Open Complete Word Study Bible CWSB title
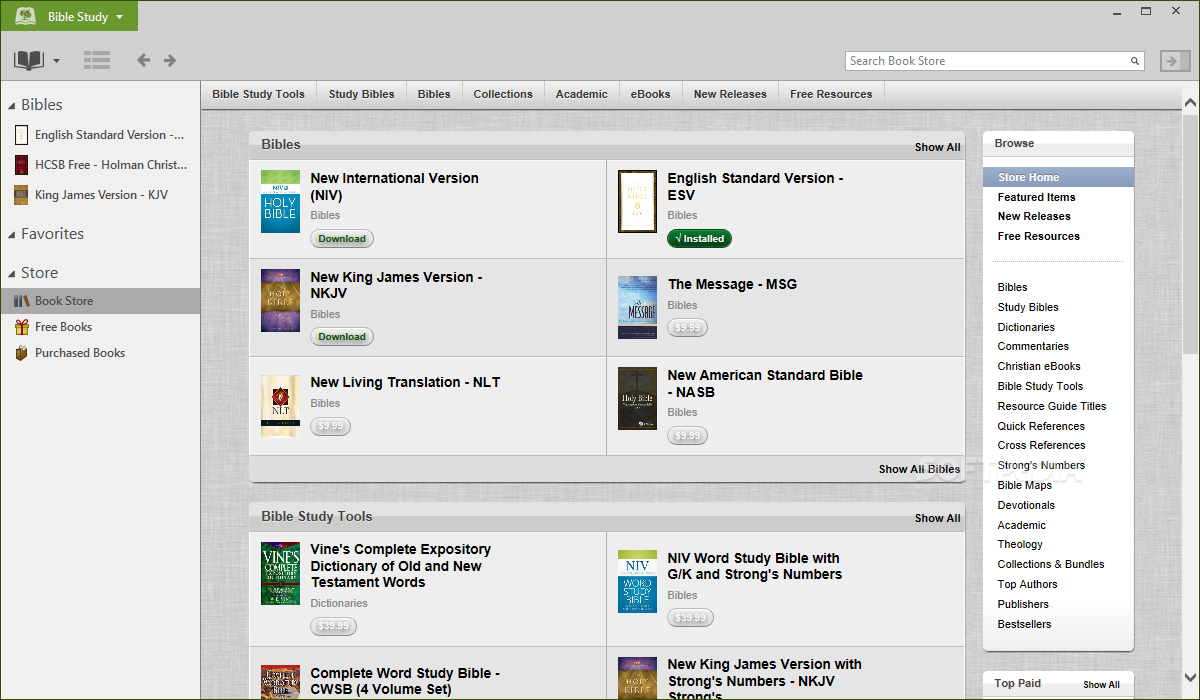1200x700 pixels. (405, 681)
